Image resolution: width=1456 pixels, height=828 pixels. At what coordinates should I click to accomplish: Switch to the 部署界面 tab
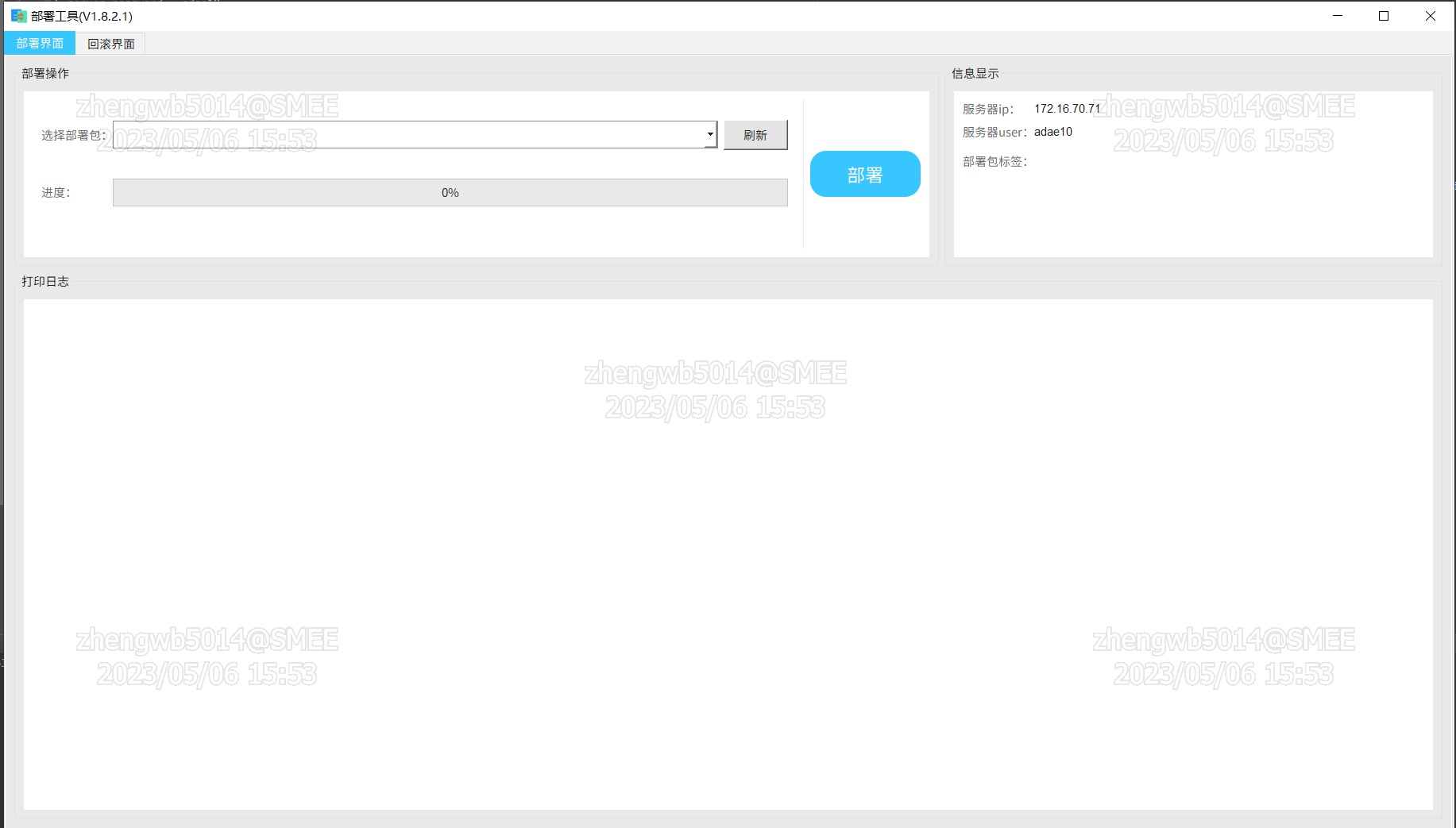tap(40, 44)
